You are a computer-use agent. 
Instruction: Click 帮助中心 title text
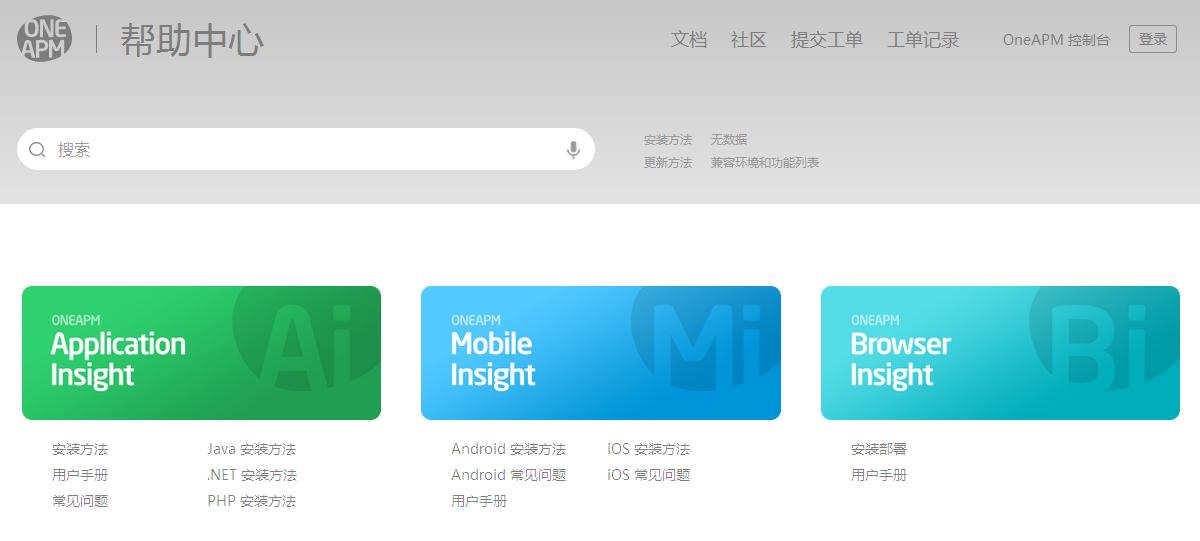point(192,41)
